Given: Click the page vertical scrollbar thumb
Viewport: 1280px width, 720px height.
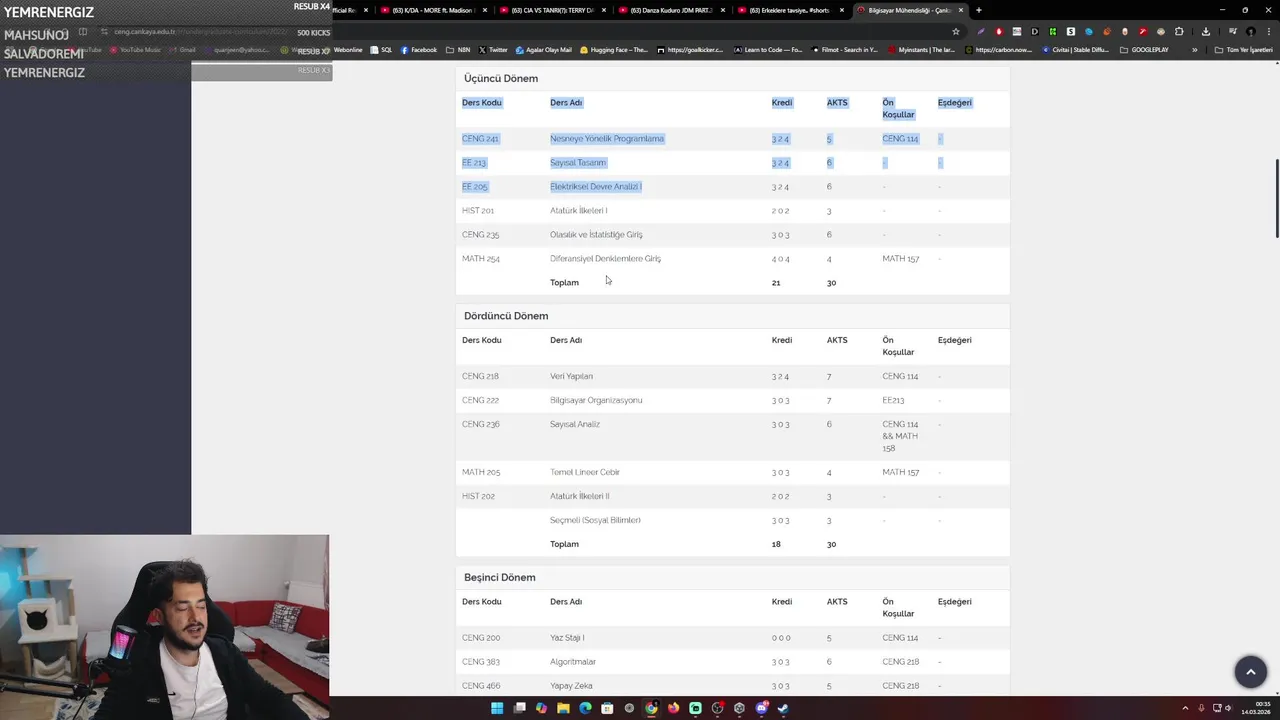Looking at the screenshot, I should pos(1276,198).
